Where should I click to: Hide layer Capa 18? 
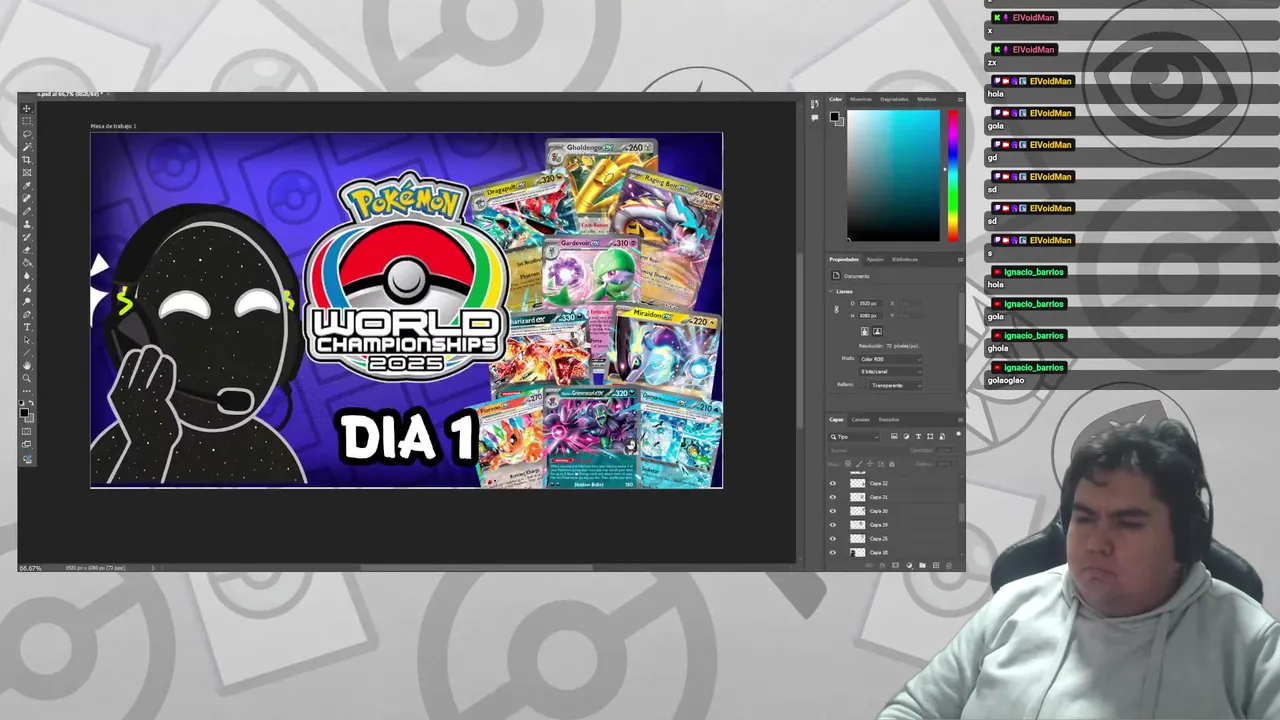[833, 553]
